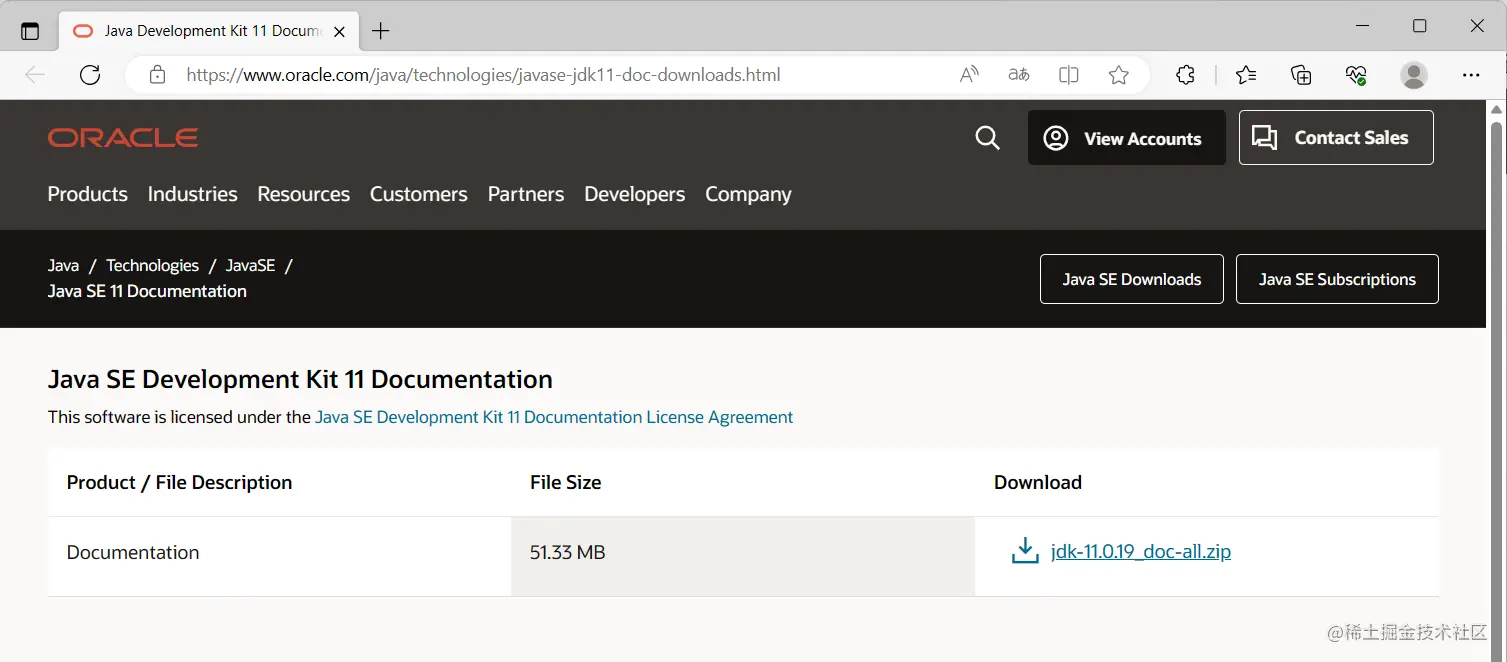Open translate page icon
Viewport: 1507px width, 662px height.
pyautogui.click(x=1019, y=75)
